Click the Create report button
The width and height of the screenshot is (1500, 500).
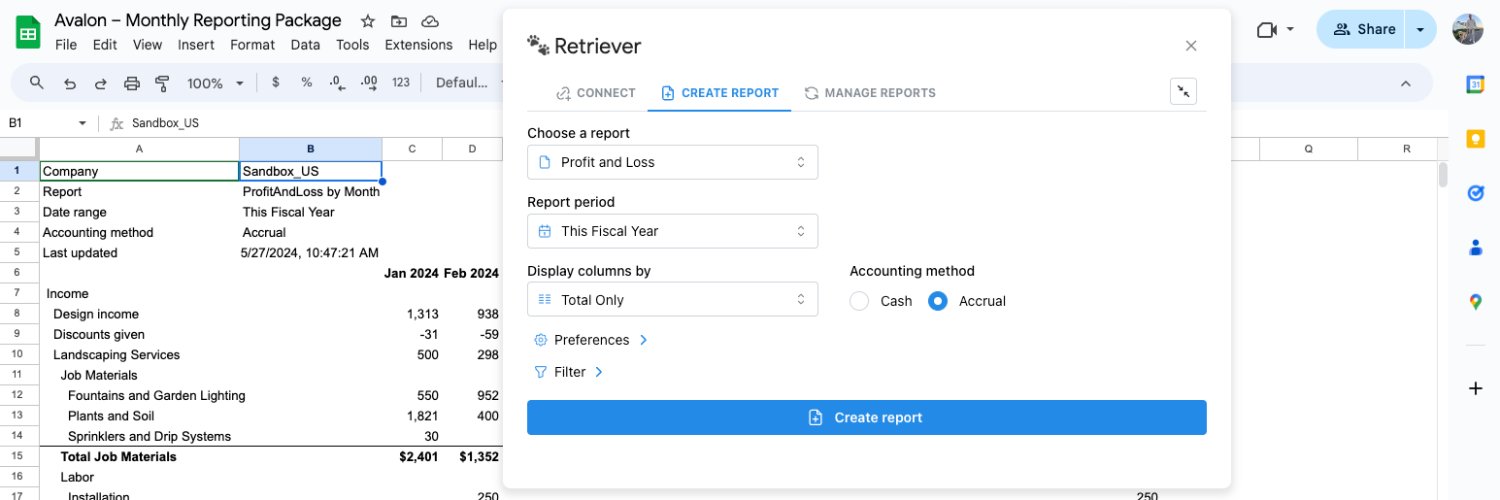(x=867, y=418)
